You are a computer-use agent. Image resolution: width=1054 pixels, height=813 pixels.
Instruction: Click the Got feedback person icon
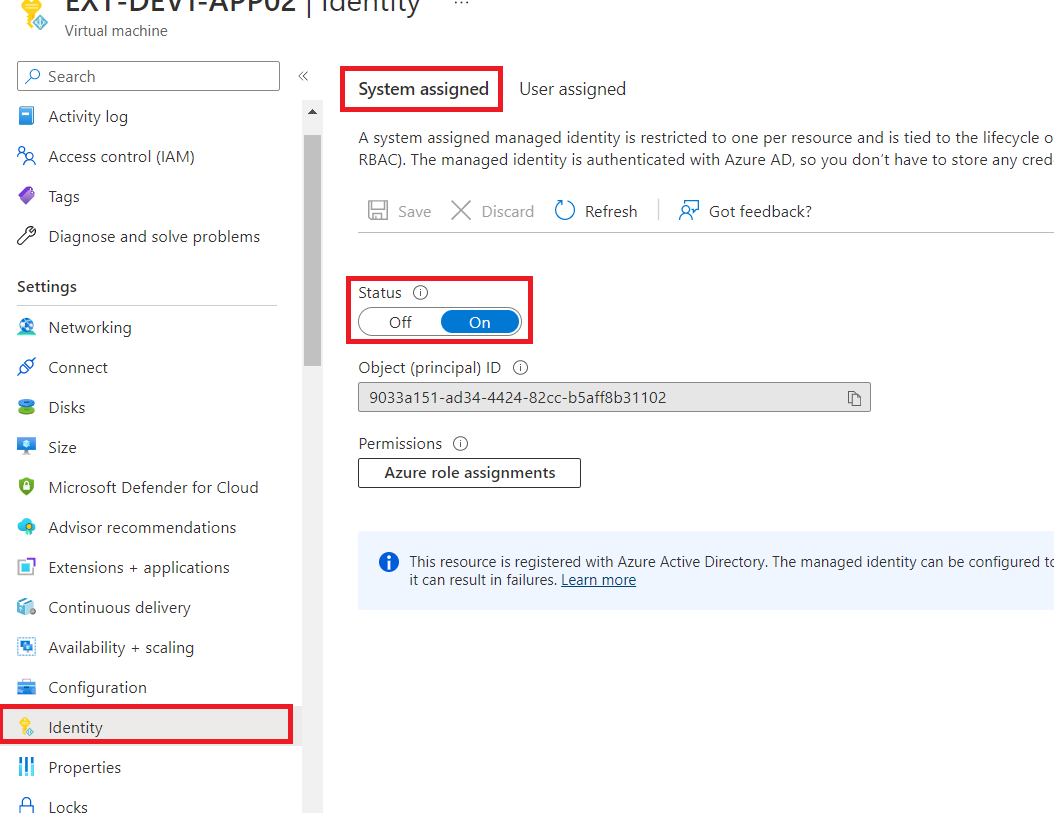tap(689, 210)
